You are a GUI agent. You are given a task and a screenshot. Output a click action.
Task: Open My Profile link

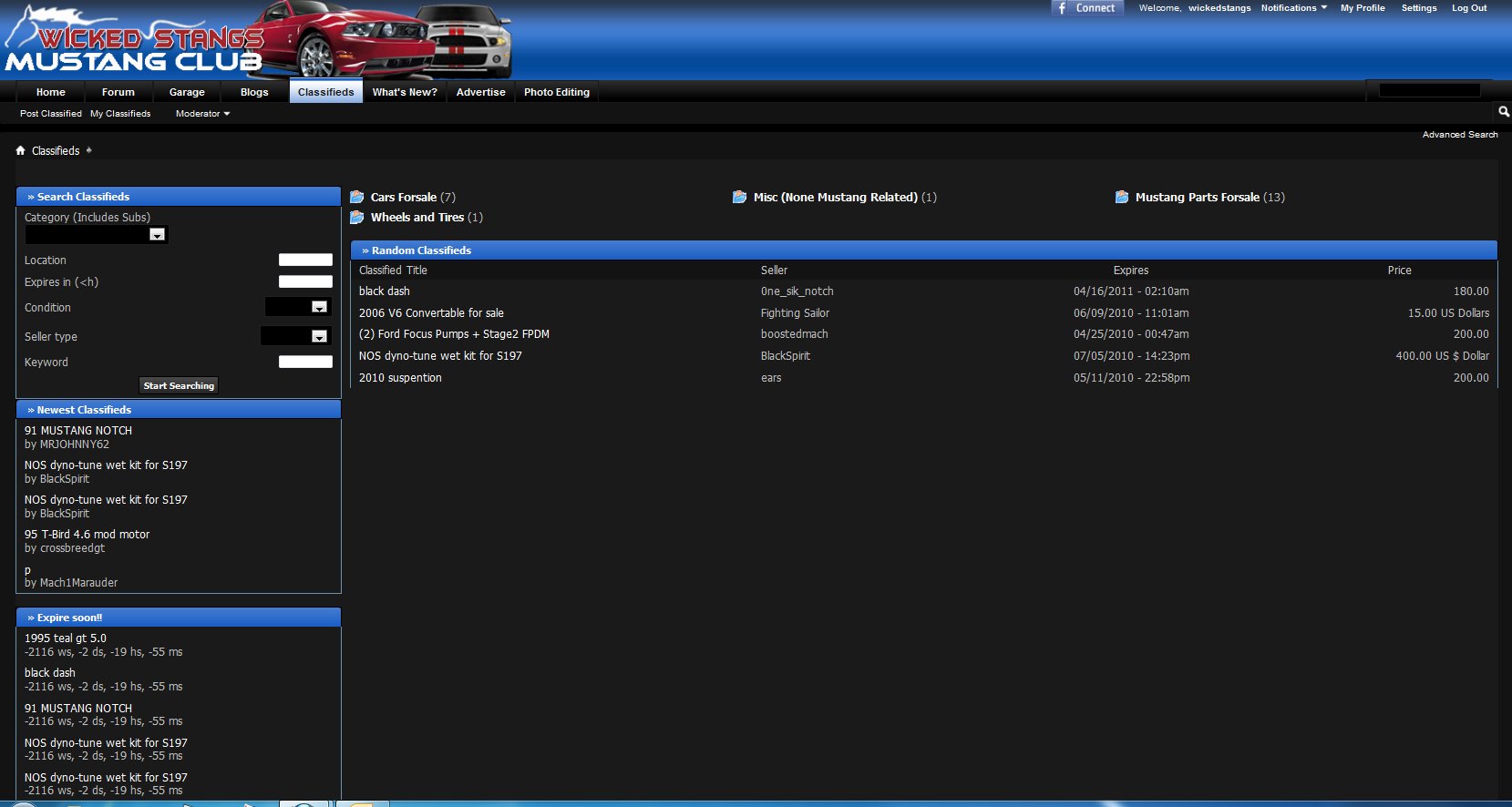click(1363, 8)
